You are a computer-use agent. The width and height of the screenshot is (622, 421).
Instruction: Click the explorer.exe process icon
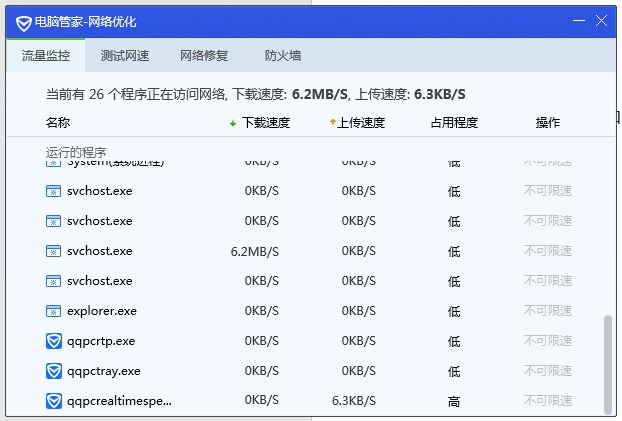(x=54, y=311)
